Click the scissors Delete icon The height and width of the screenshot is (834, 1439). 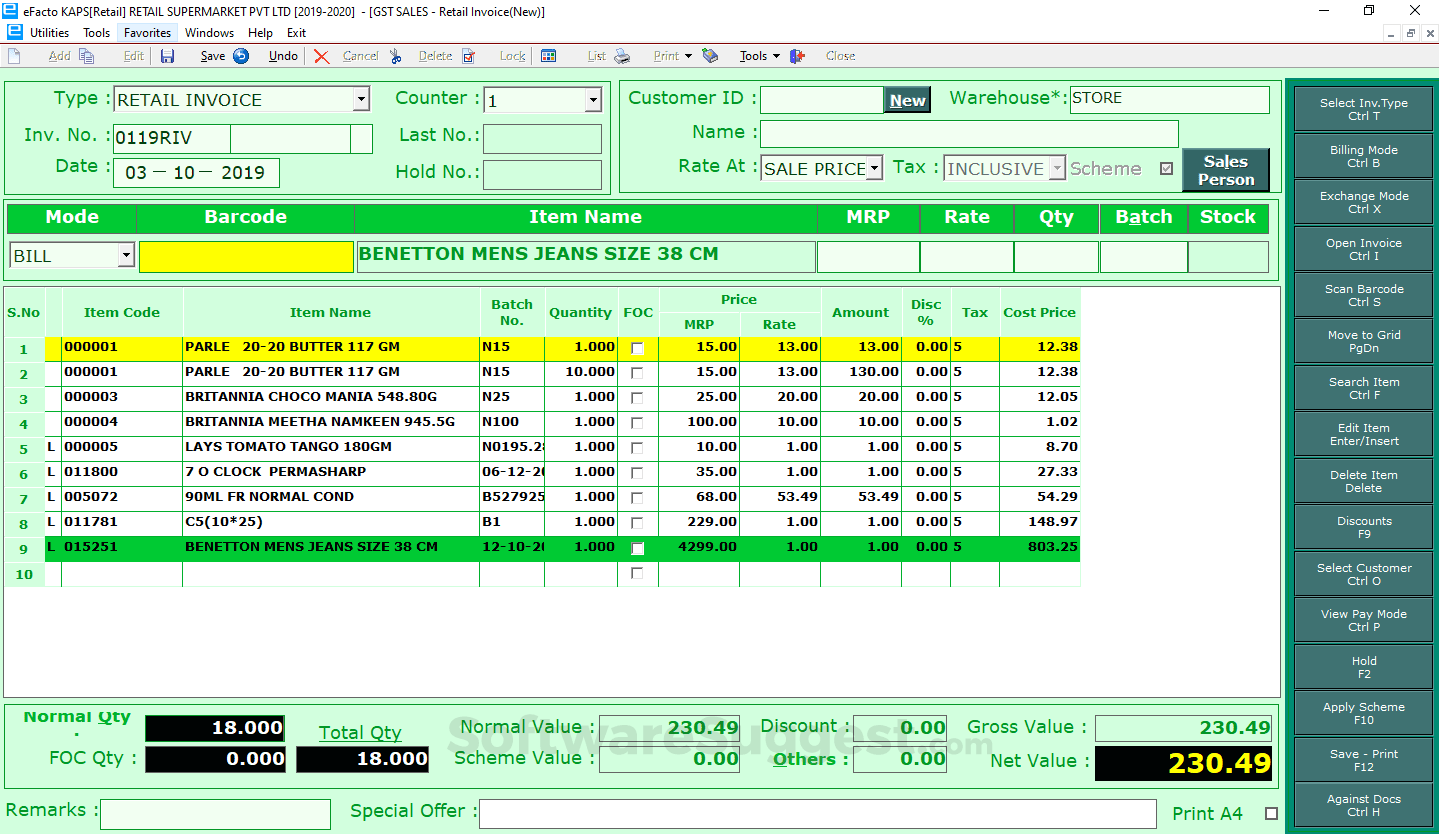coord(396,56)
